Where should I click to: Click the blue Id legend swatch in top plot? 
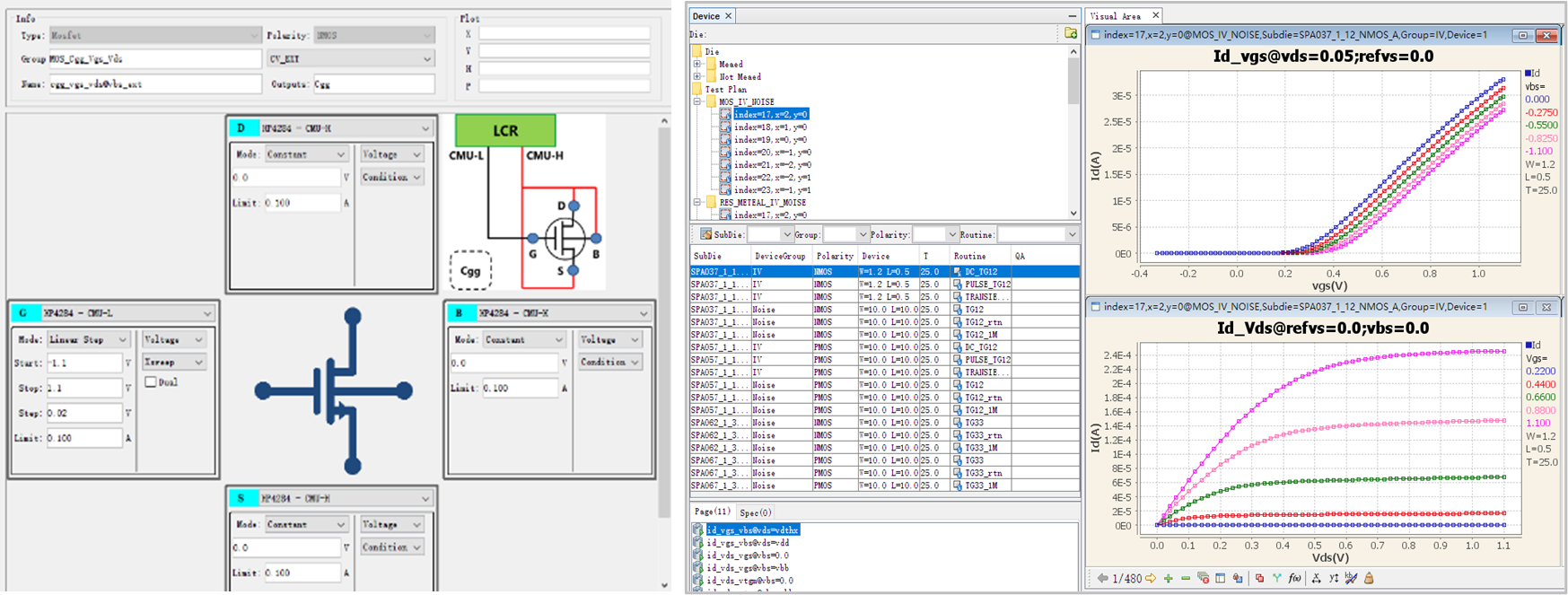(x=1529, y=74)
